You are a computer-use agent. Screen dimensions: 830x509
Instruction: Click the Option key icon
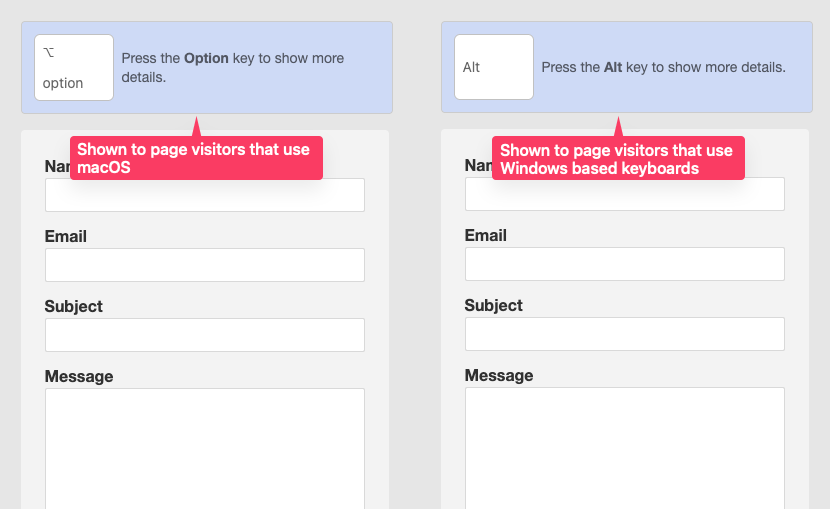74,68
